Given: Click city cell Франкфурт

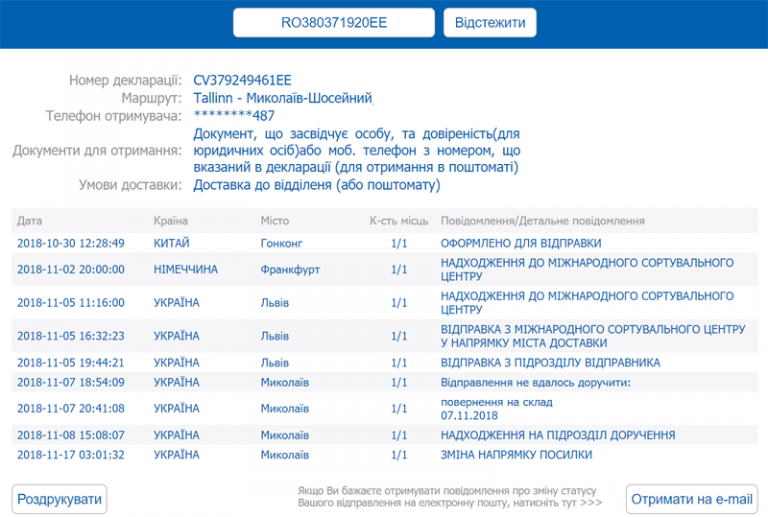Looking at the screenshot, I should [x=290, y=269].
